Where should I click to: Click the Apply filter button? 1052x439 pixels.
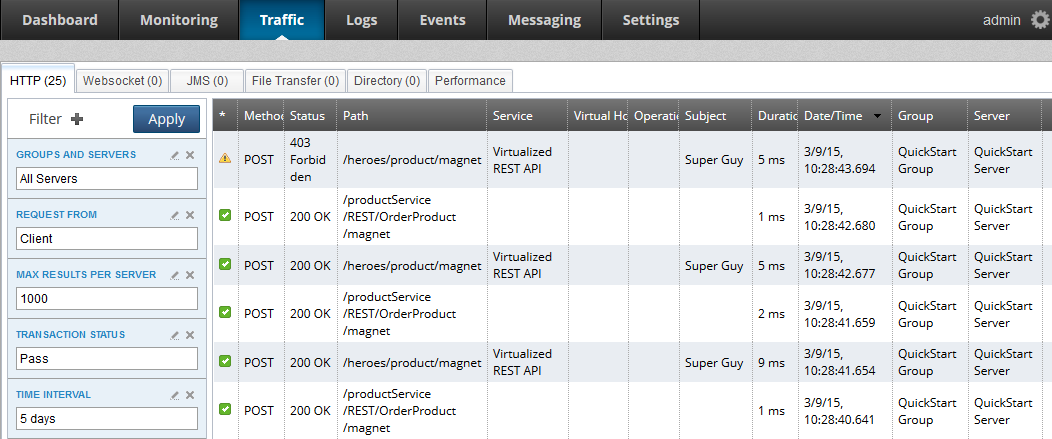pyautogui.click(x=166, y=119)
